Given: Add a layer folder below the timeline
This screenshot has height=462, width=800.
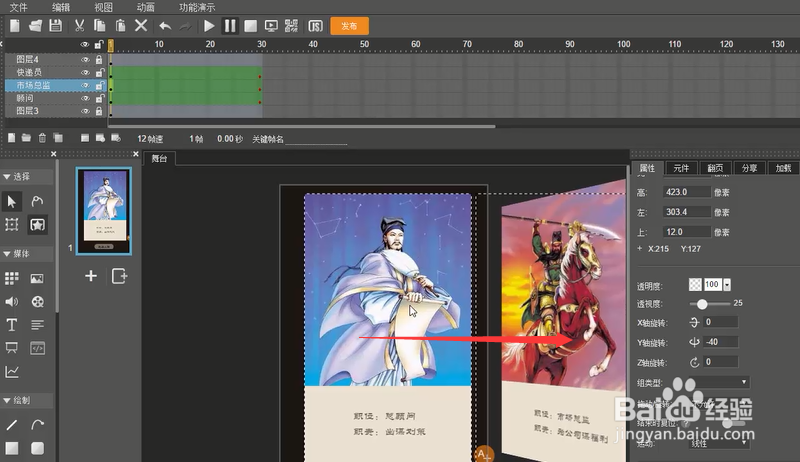Looking at the screenshot, I should pos(26,138).
